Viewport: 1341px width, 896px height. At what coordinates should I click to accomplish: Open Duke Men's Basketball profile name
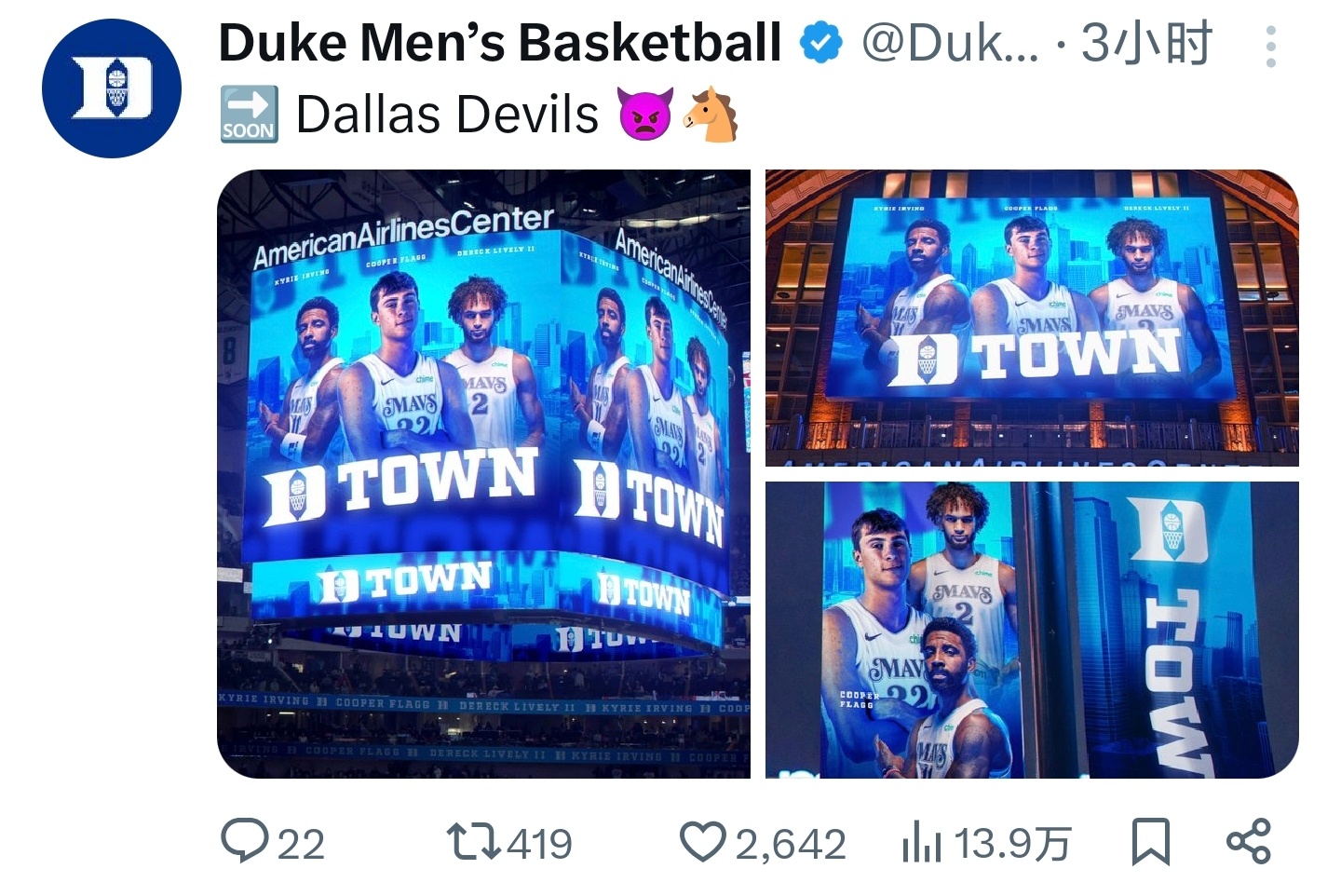click(500, 43)
